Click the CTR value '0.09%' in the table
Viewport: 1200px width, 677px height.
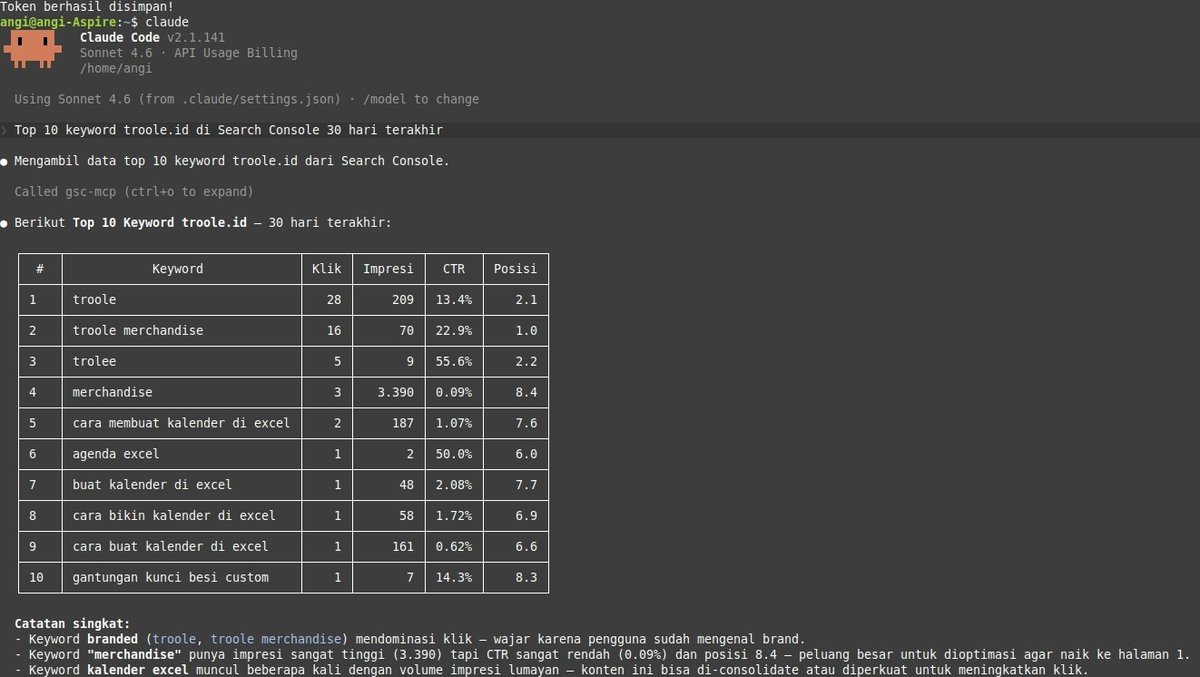454,393
